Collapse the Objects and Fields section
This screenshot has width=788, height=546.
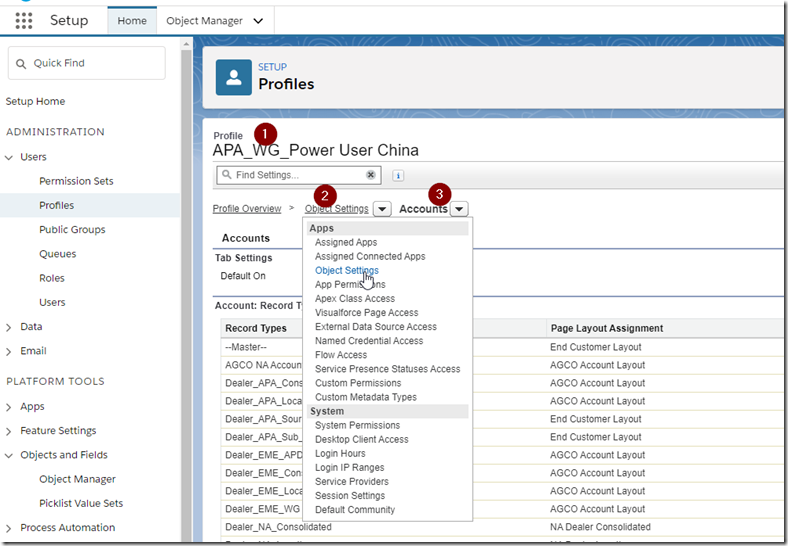coord(9,456)
